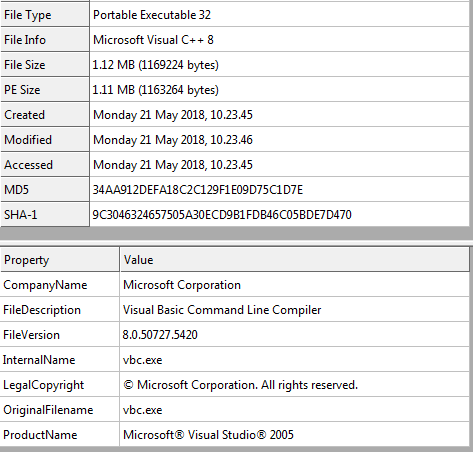This screenshot has height=452, width=473.
Task: Click the Property column header
Action: click(x=60, y=260)
